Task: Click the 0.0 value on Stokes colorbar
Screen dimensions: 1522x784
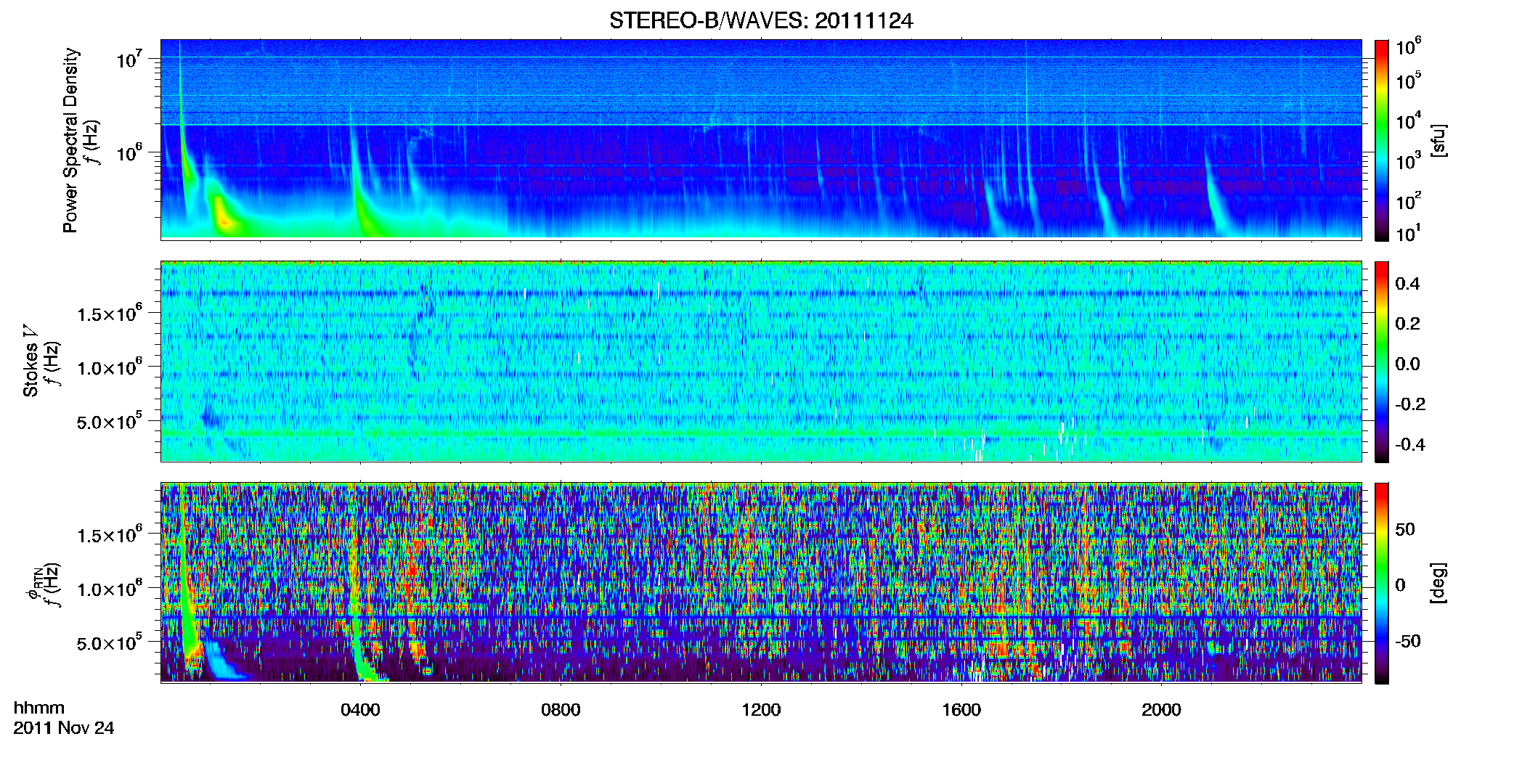Action: click(x=1407, y=364)
